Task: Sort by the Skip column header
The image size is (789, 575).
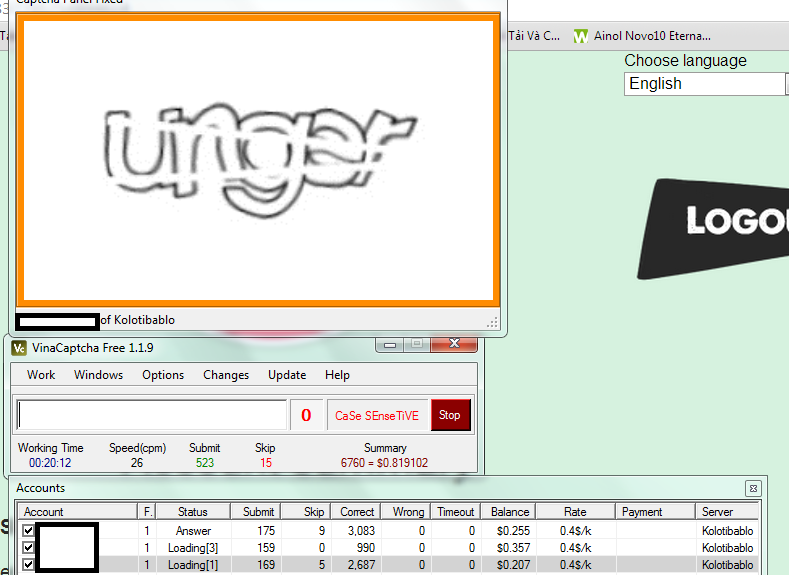Action: point(305,512)
